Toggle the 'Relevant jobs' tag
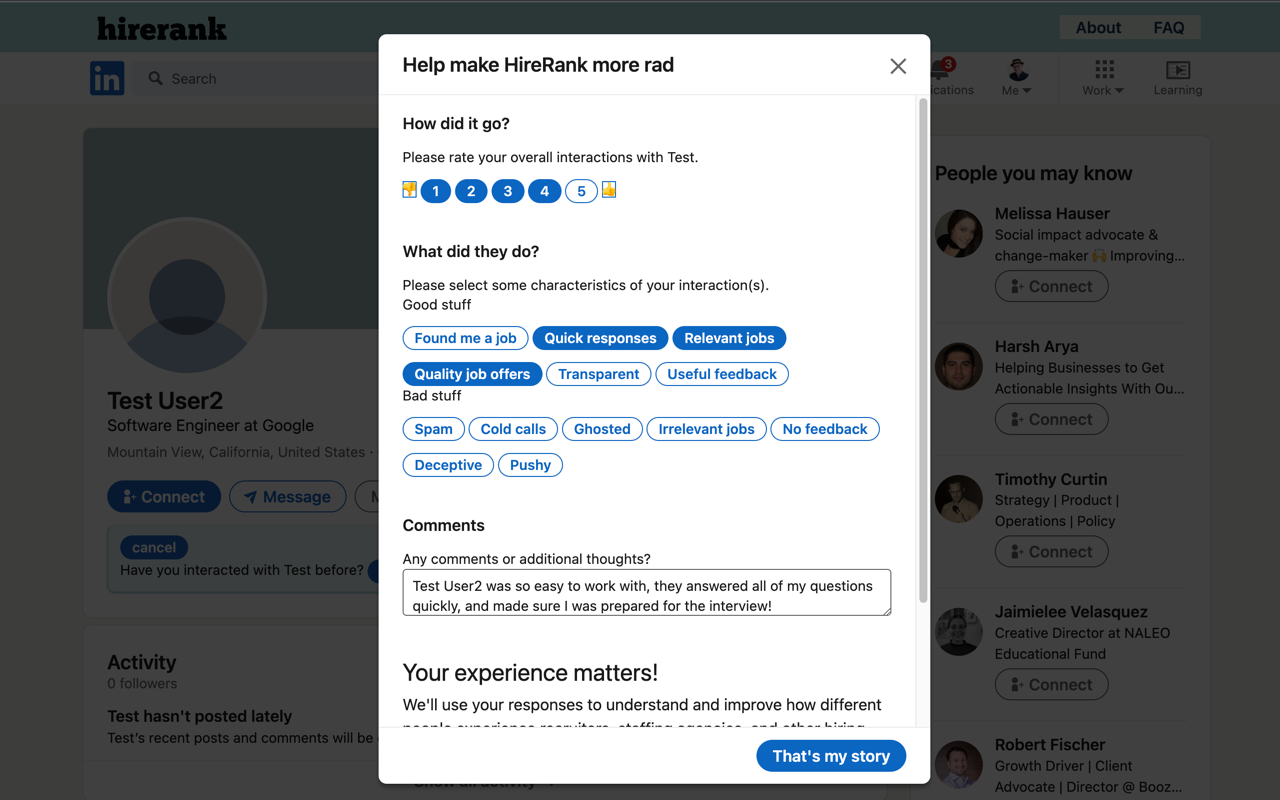 coord(729,338)
